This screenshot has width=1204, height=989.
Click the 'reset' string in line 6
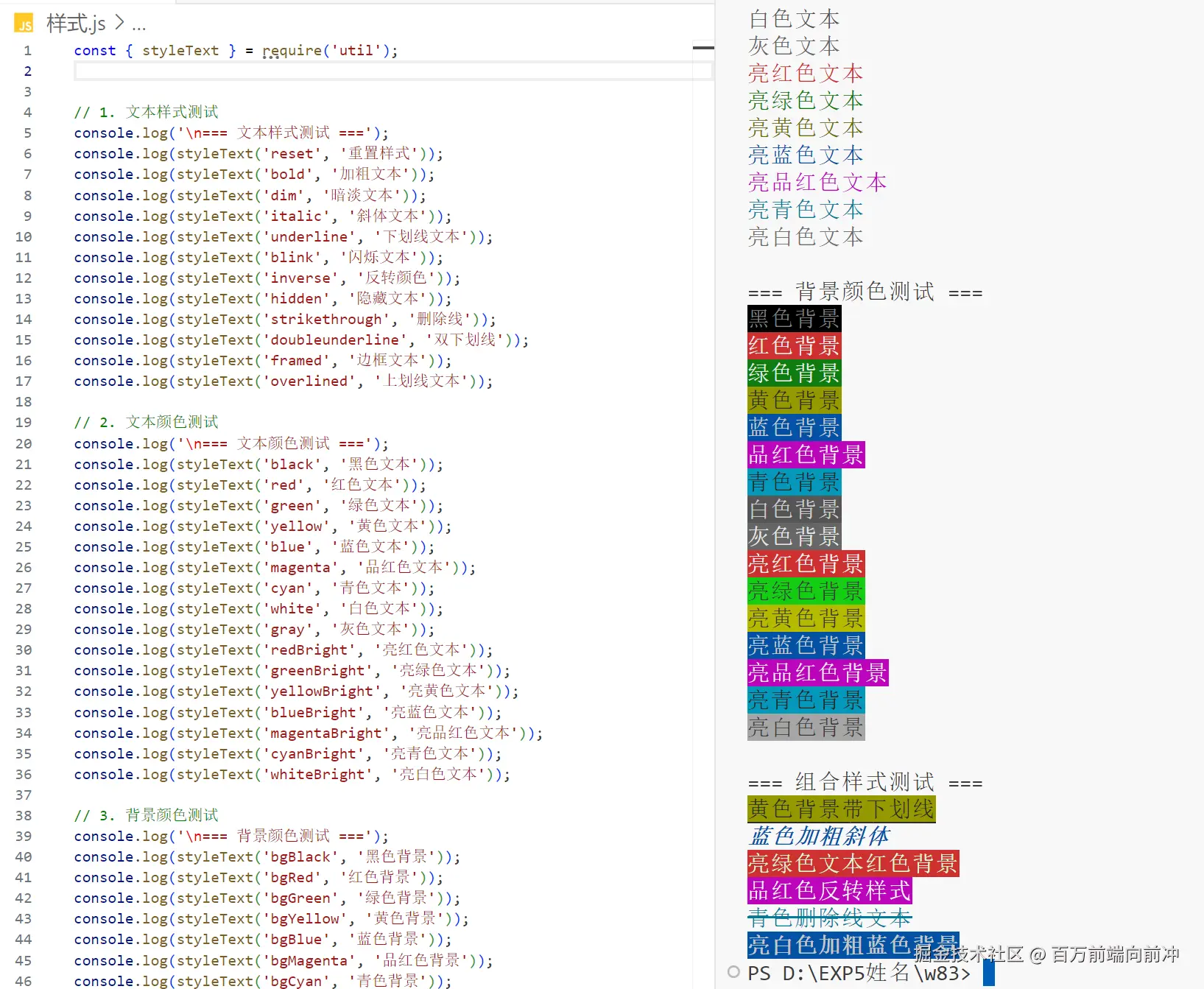pyautogui.click(x=292, y=154)
